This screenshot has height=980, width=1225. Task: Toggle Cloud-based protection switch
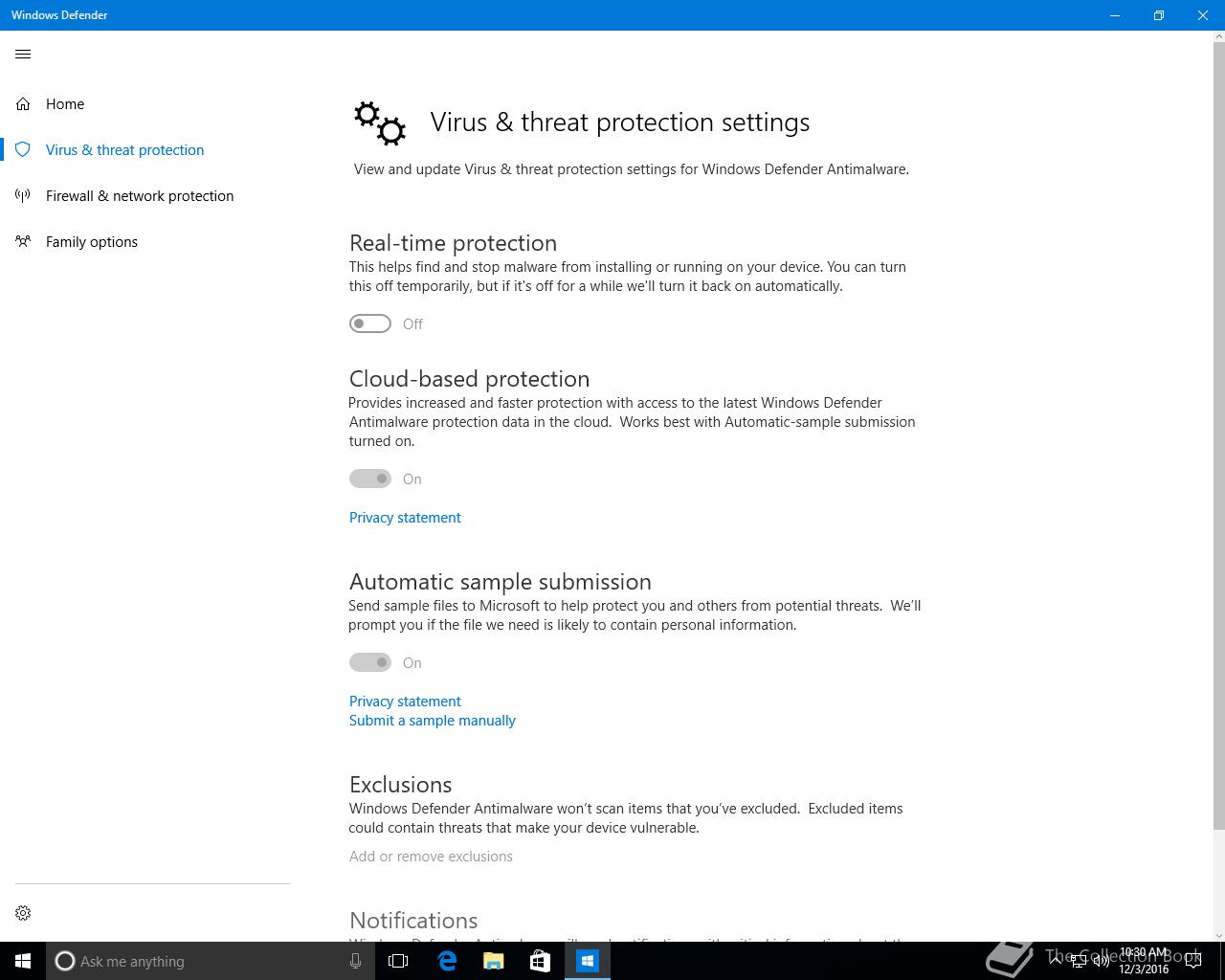point(370,479)
